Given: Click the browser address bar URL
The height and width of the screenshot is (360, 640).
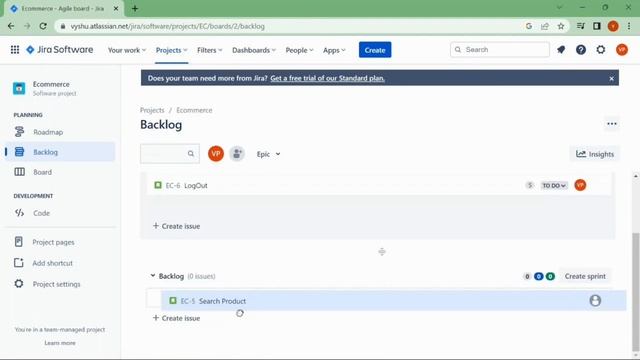Looking at the screenshot, I should pos(167,26).
